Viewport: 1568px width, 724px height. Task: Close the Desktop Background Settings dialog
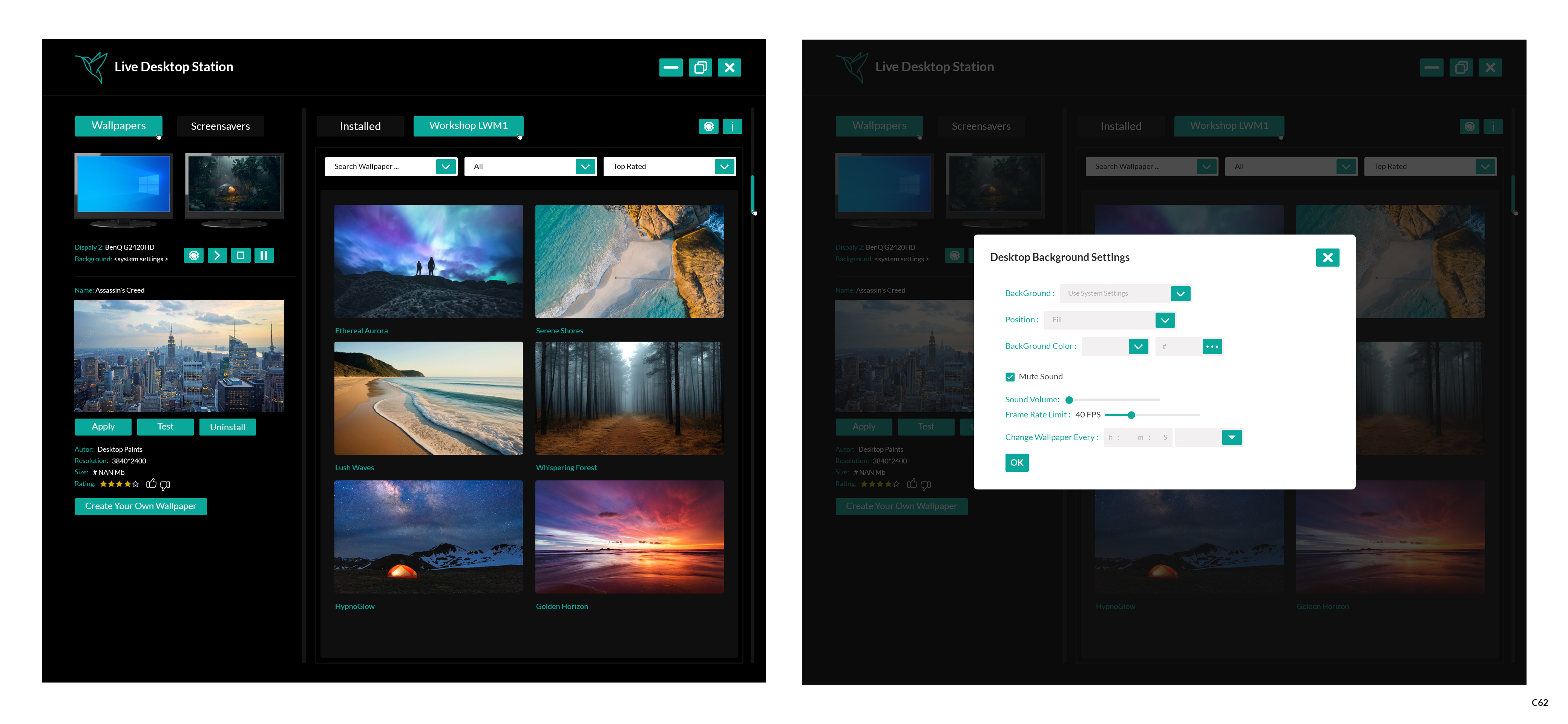[1327, 258]
